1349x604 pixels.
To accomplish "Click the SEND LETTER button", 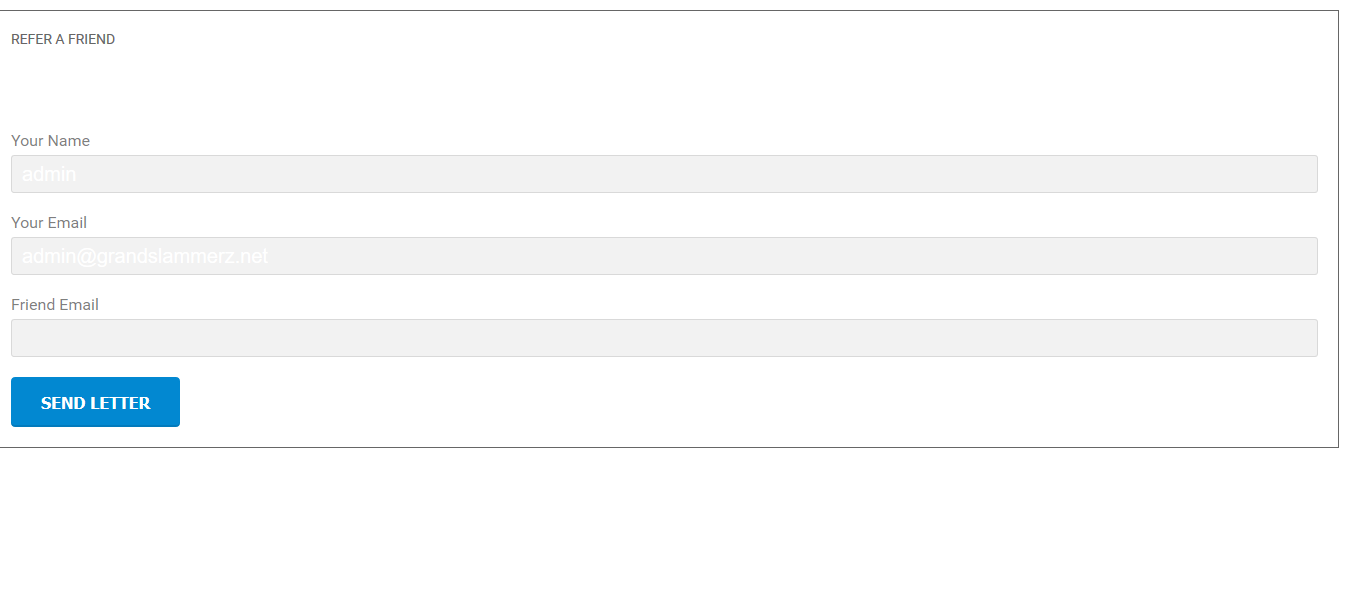I will pos(95,402).
